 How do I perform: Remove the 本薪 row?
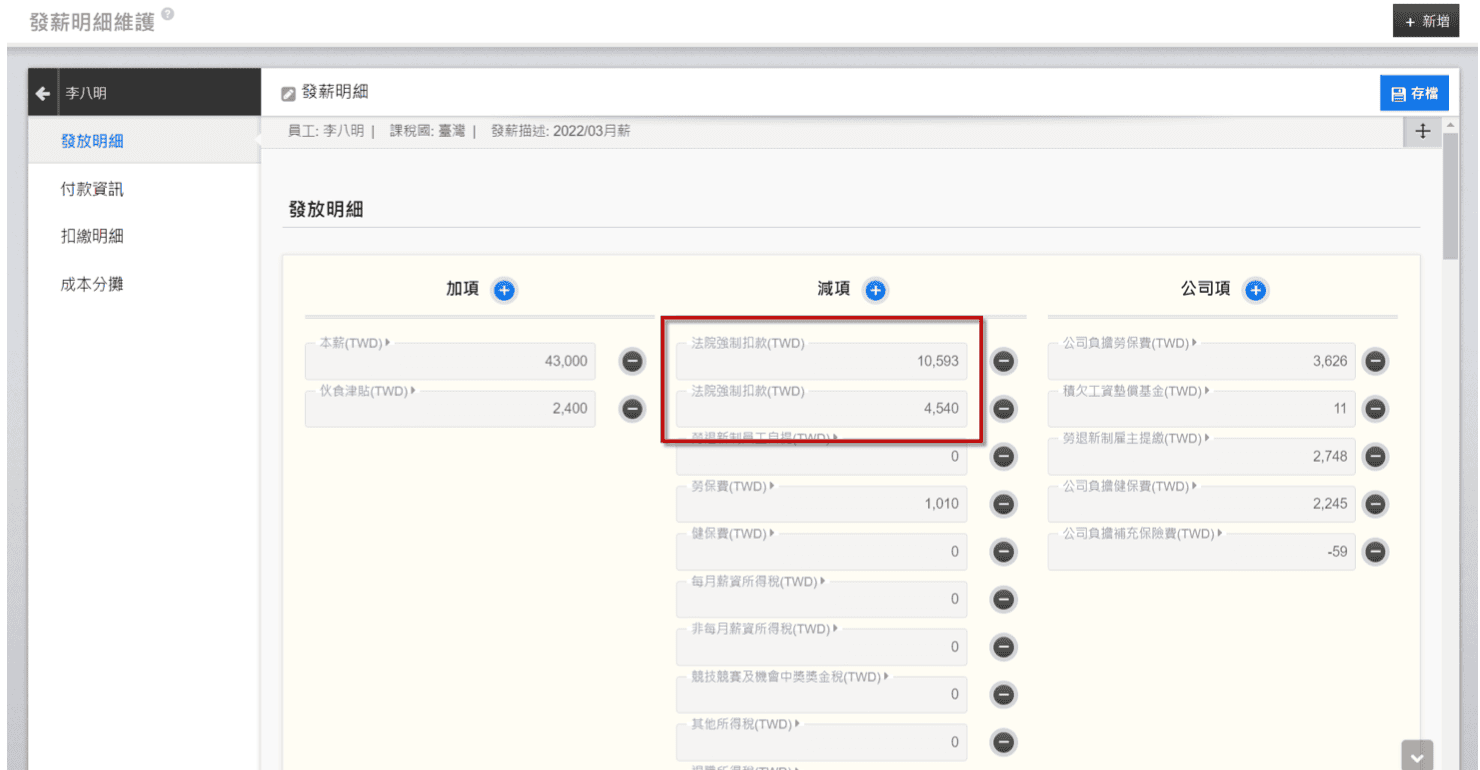pos(632,361)
